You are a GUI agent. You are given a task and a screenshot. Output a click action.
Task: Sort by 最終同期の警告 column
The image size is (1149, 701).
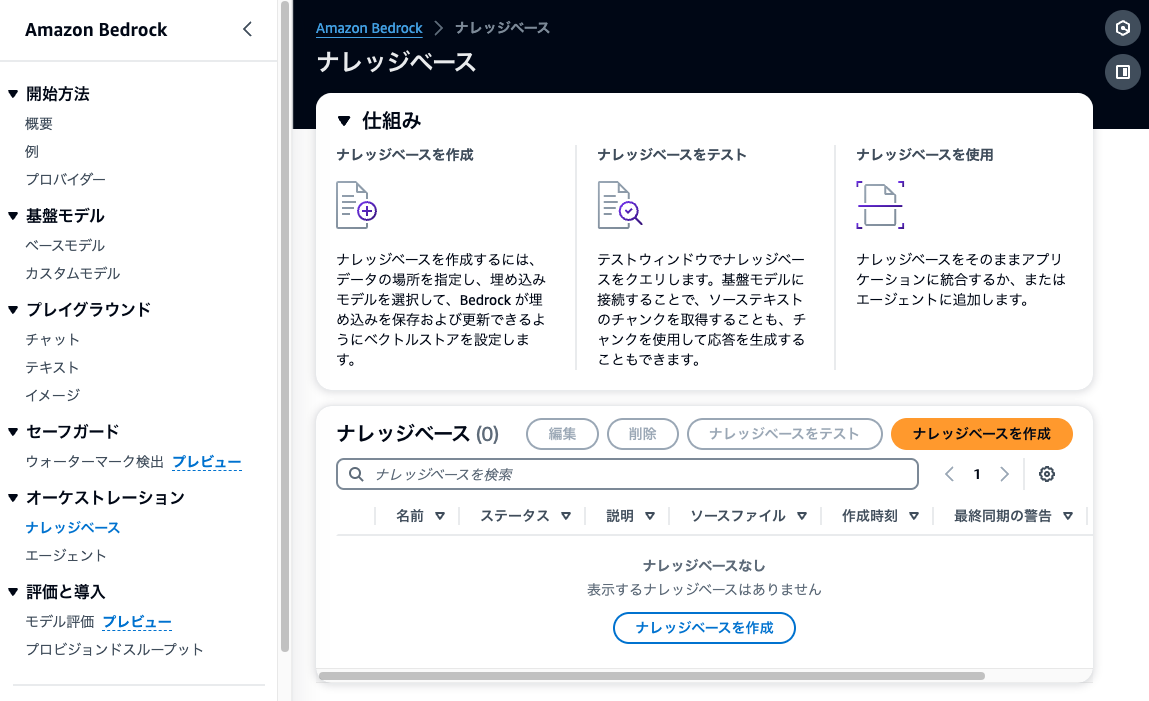tap(1068, 516)
